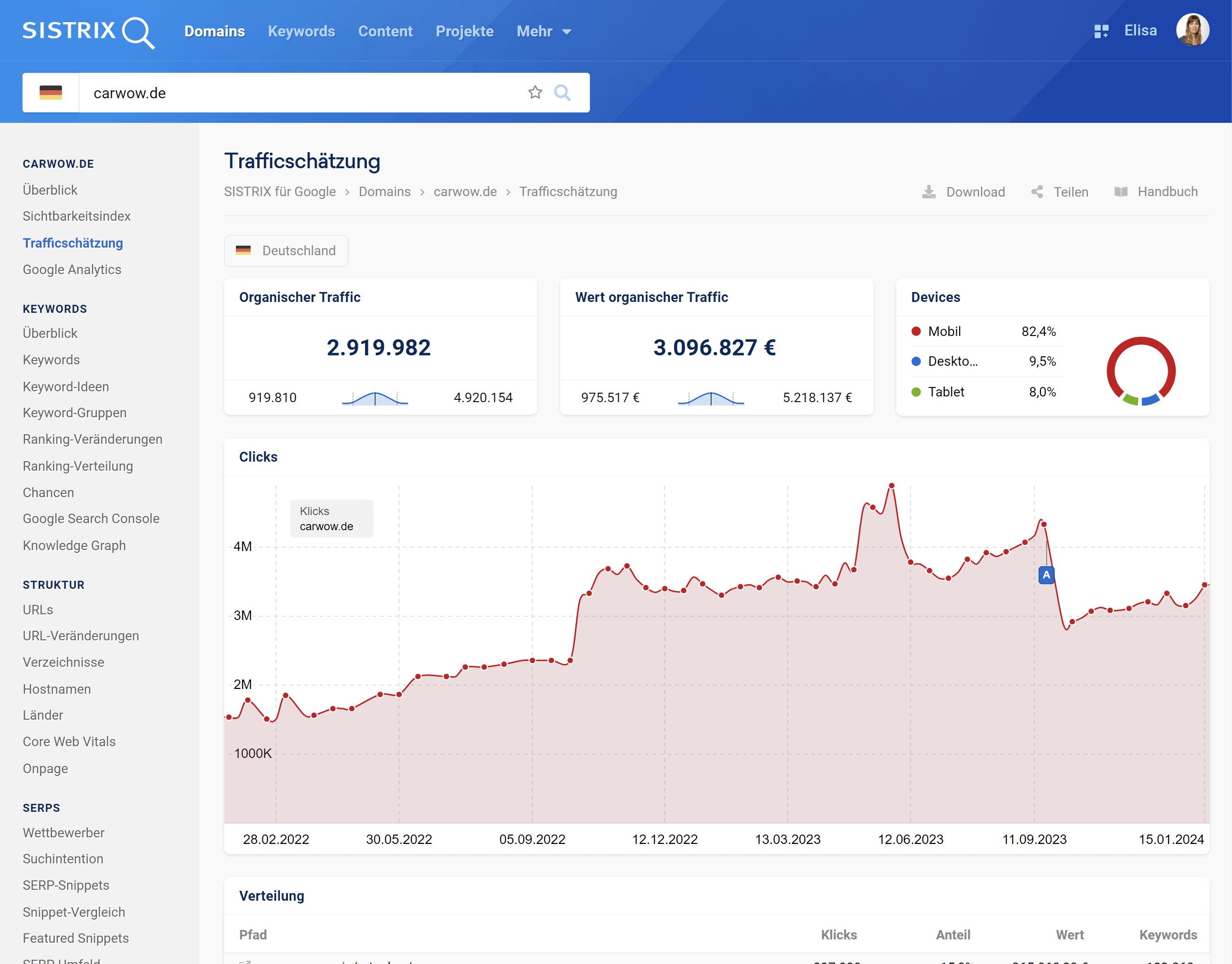Click the SISTRIX logo magnifier icon
Image resolution: width=1232 pixels, height=964 pixels.
(x=137, y=32)
